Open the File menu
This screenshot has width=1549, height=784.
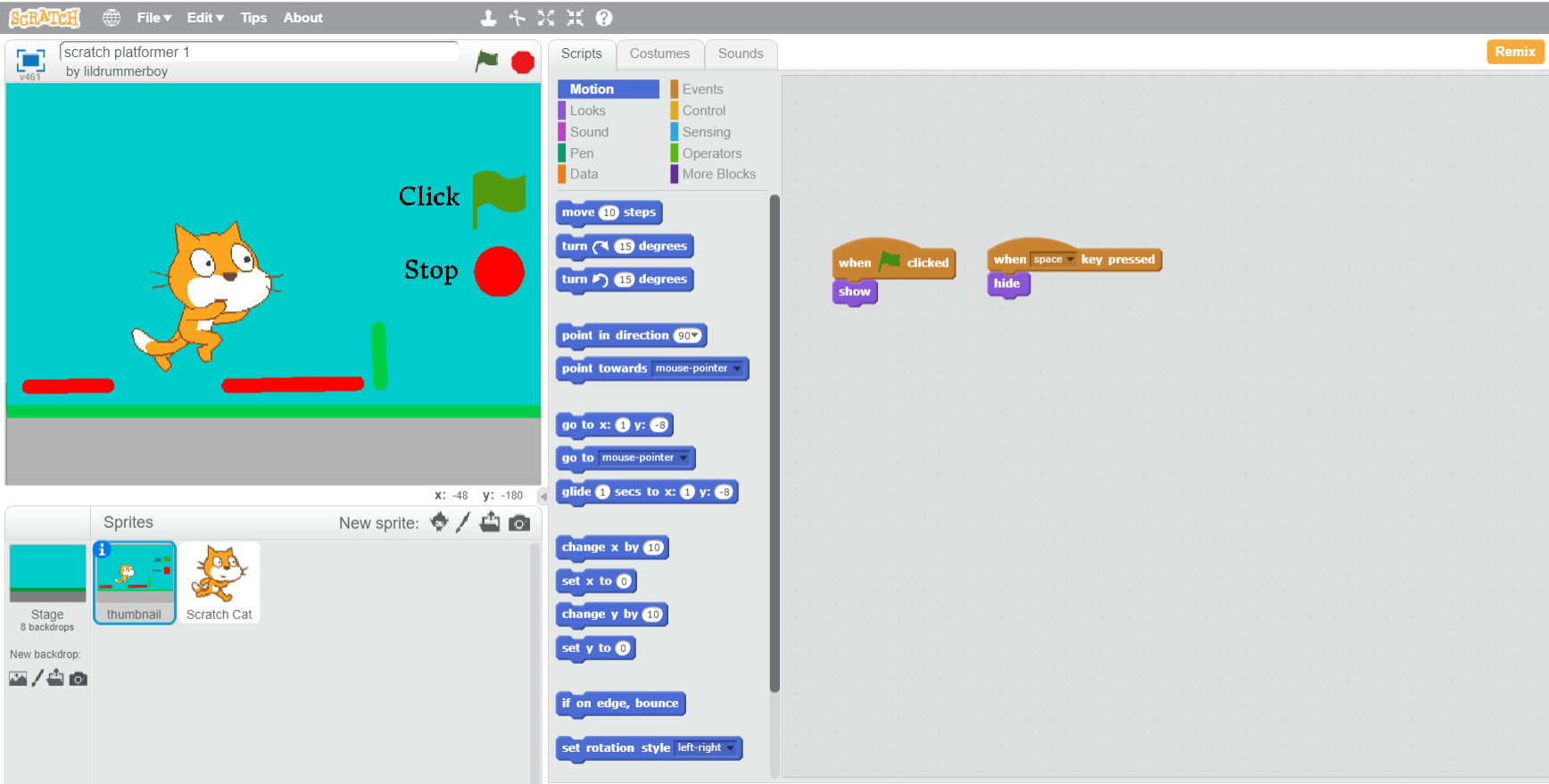tap(153, 18)
